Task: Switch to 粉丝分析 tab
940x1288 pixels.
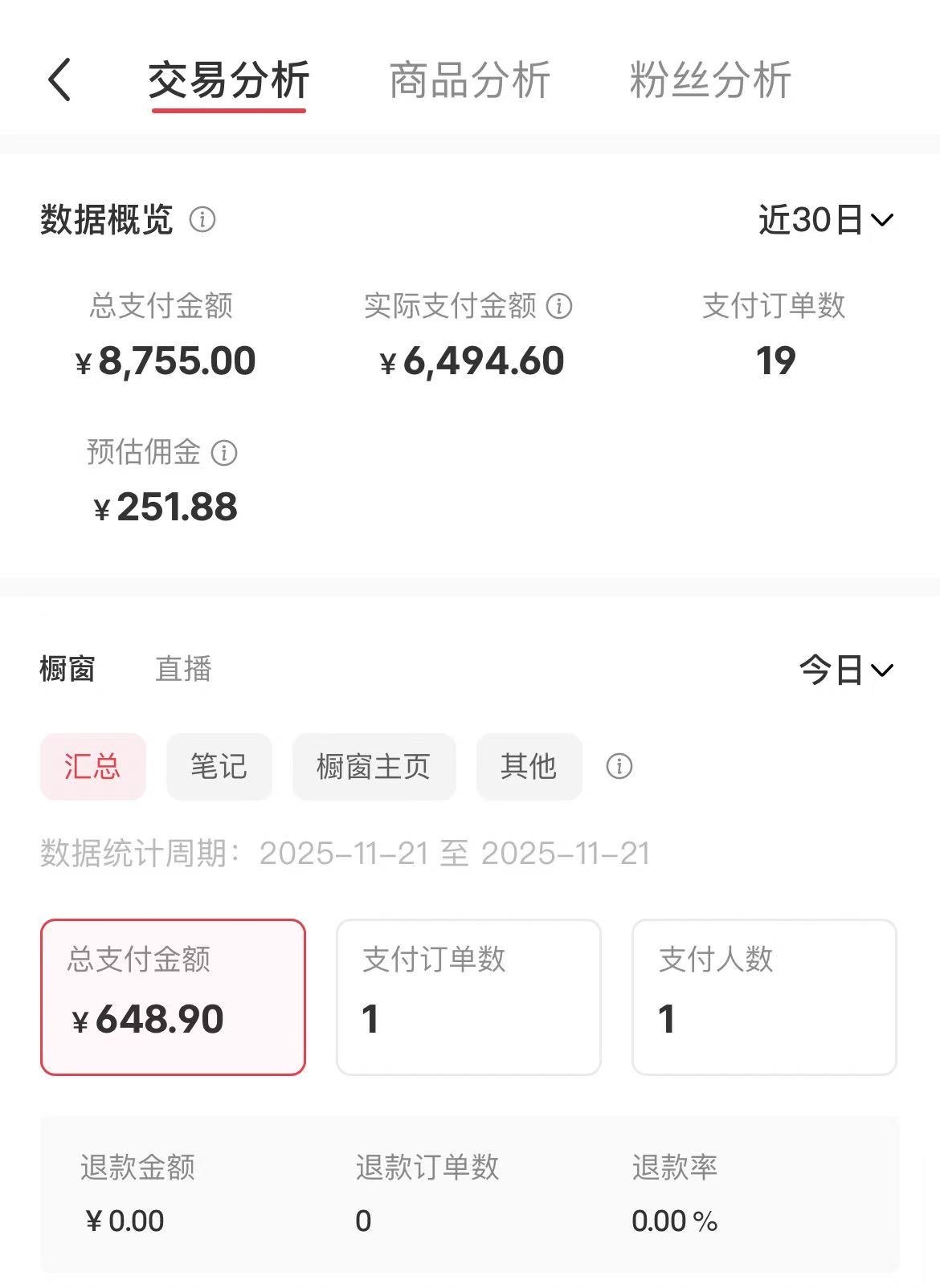Action: [710, 80]
